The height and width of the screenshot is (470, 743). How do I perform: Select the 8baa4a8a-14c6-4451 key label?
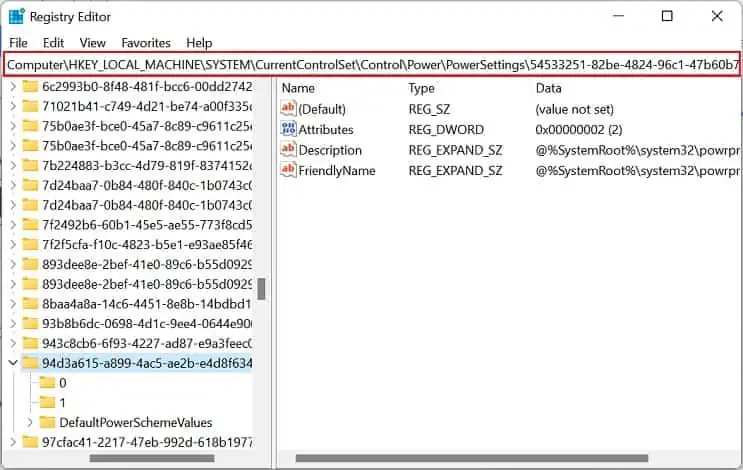[147, 304]
